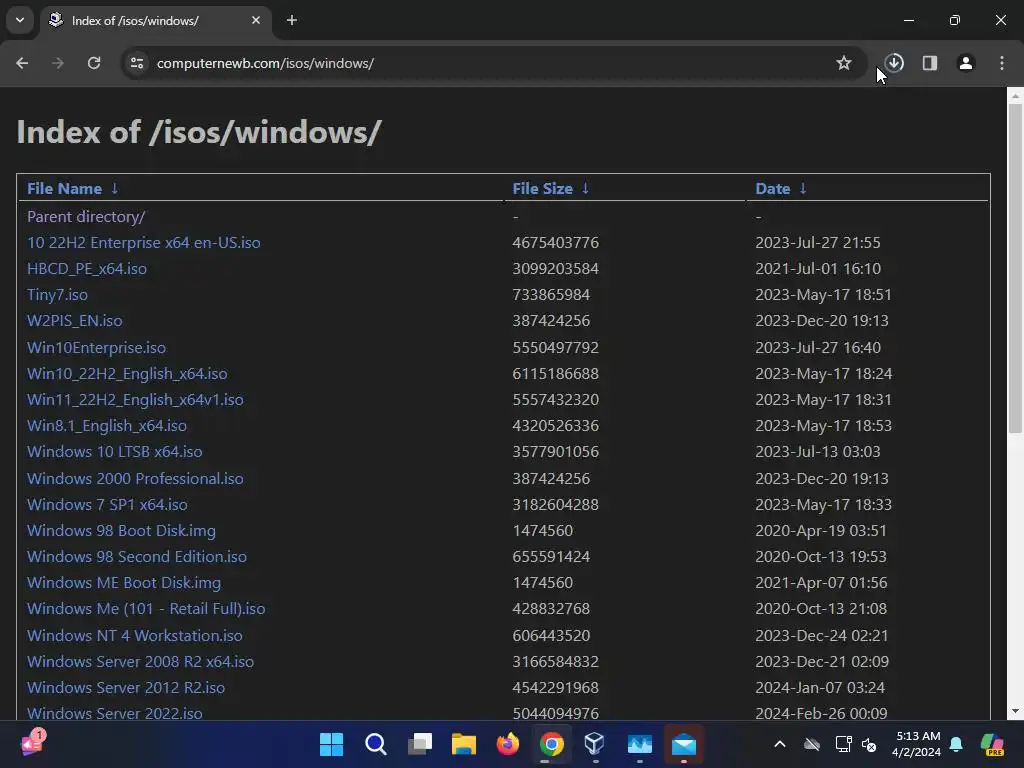Download Windows 98 Boot Disk.img
This screenshot has width=1024, height=768.
121,530
